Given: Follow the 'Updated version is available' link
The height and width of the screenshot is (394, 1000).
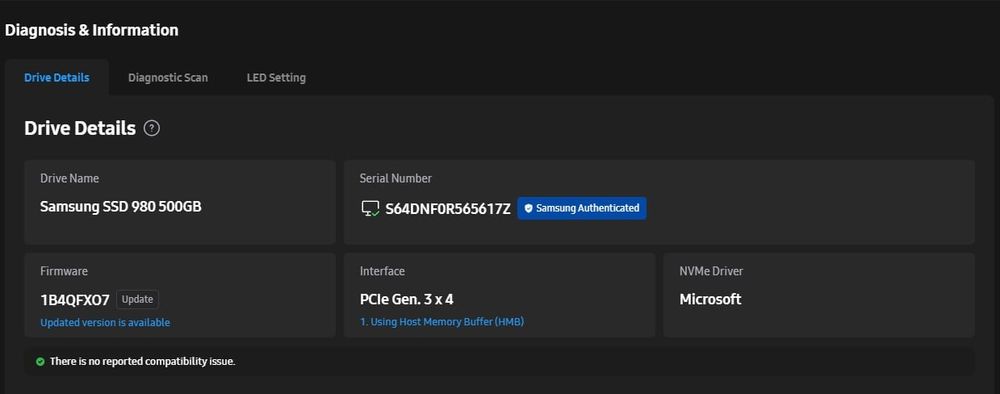Looking at the screenshot, I should pos(105,323).
